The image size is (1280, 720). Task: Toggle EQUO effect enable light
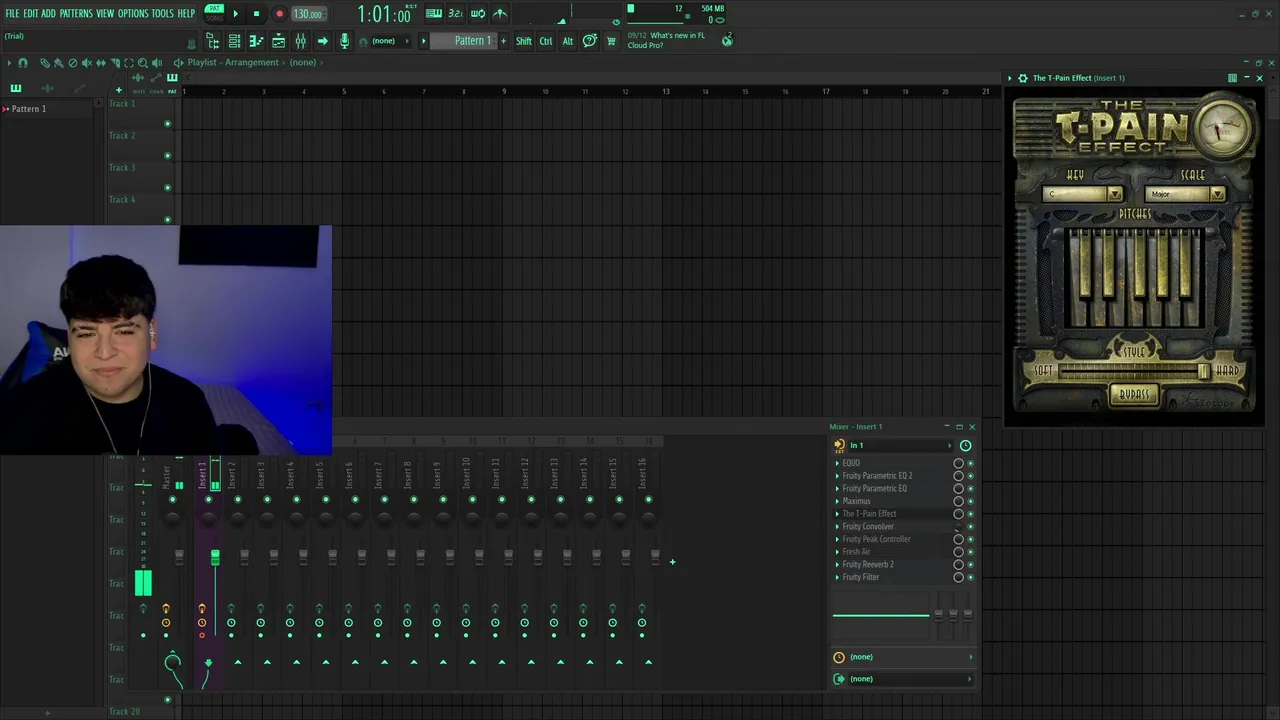tap(970, 463)
